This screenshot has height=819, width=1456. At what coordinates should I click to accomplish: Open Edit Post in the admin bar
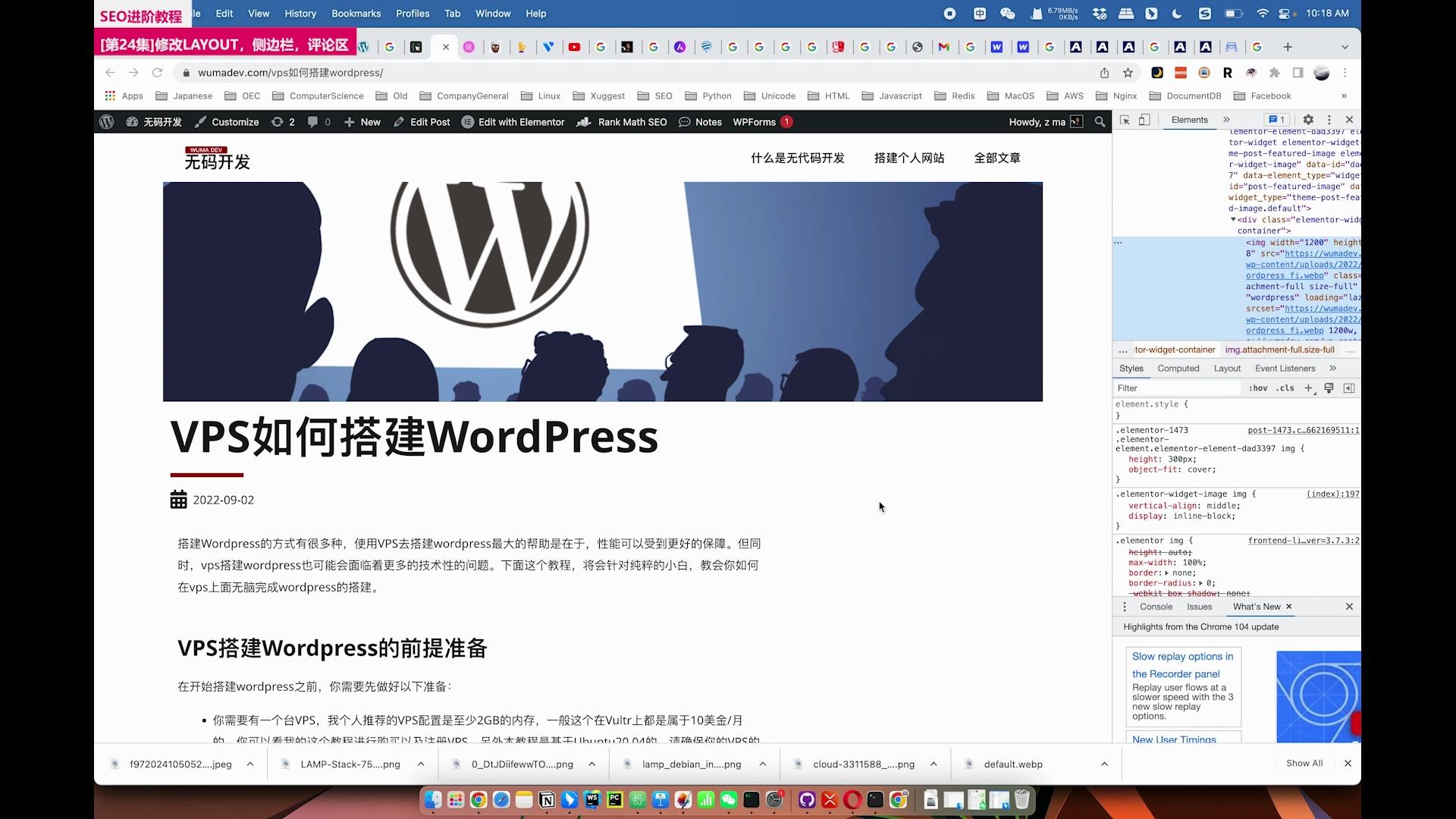[422, 121]
